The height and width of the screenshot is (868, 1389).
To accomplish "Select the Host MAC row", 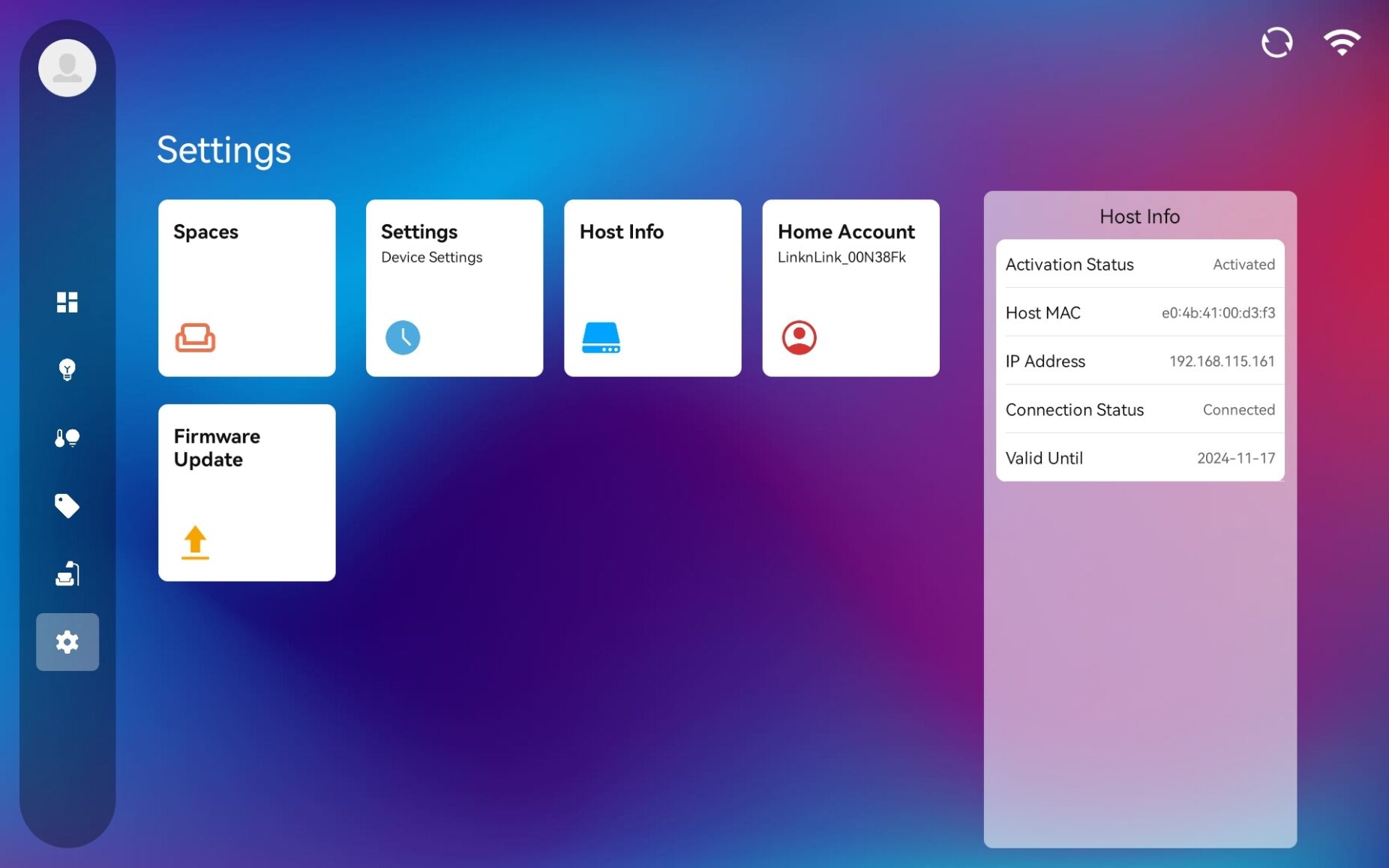I will point(1139,313).
